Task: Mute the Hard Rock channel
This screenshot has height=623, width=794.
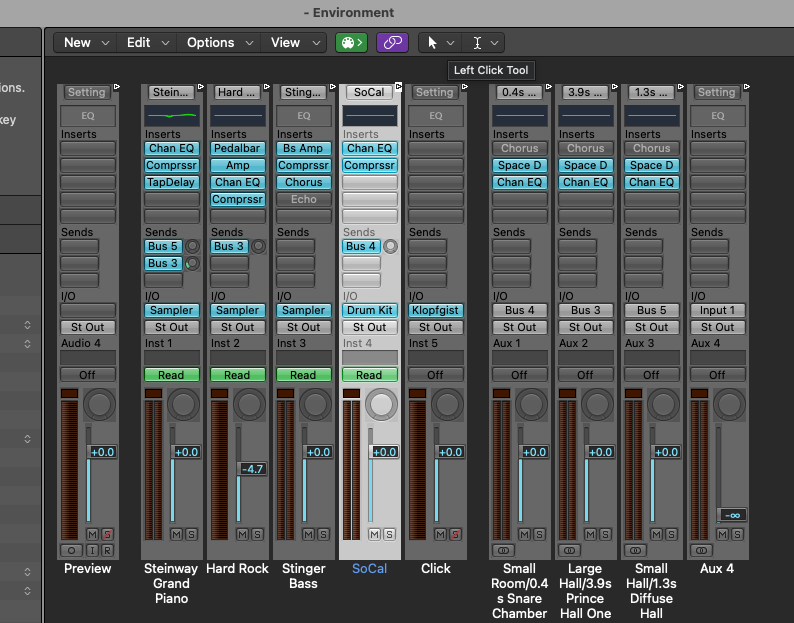Action: tap(243, 534)
